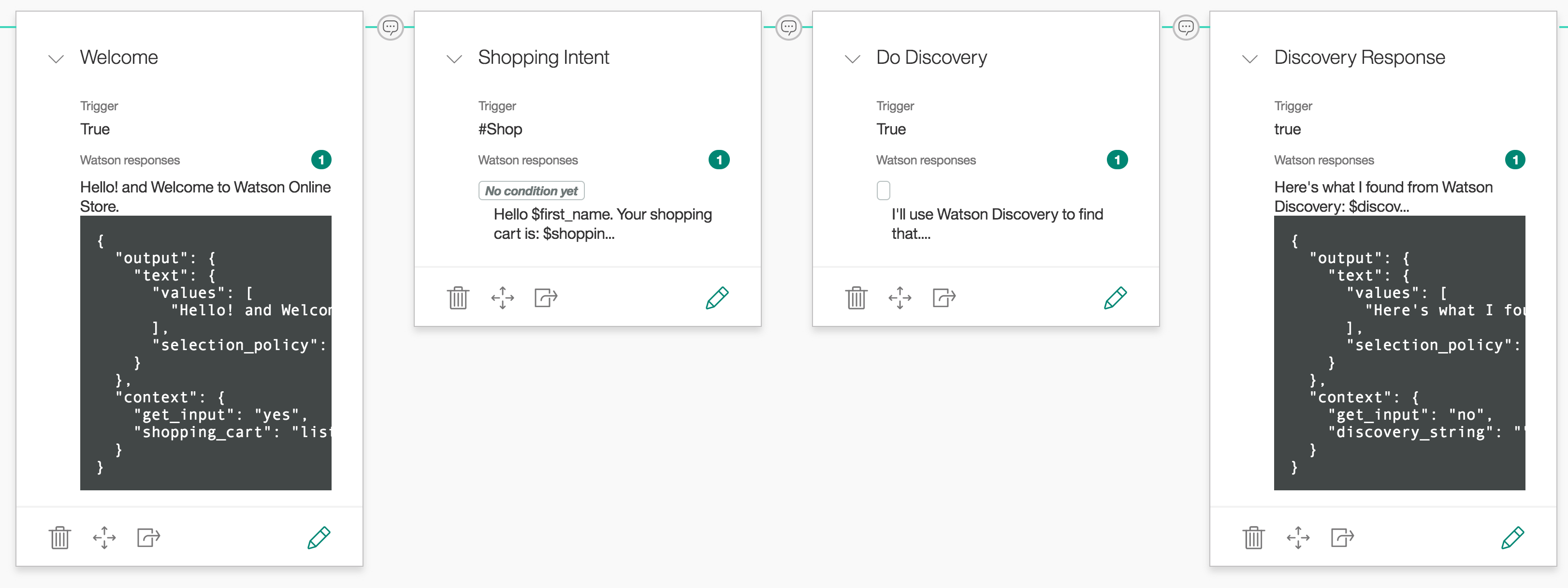Click the Welcome node JSON code block
The width and height of the screenshot is (1568, 588).
(x=206, y=353)
